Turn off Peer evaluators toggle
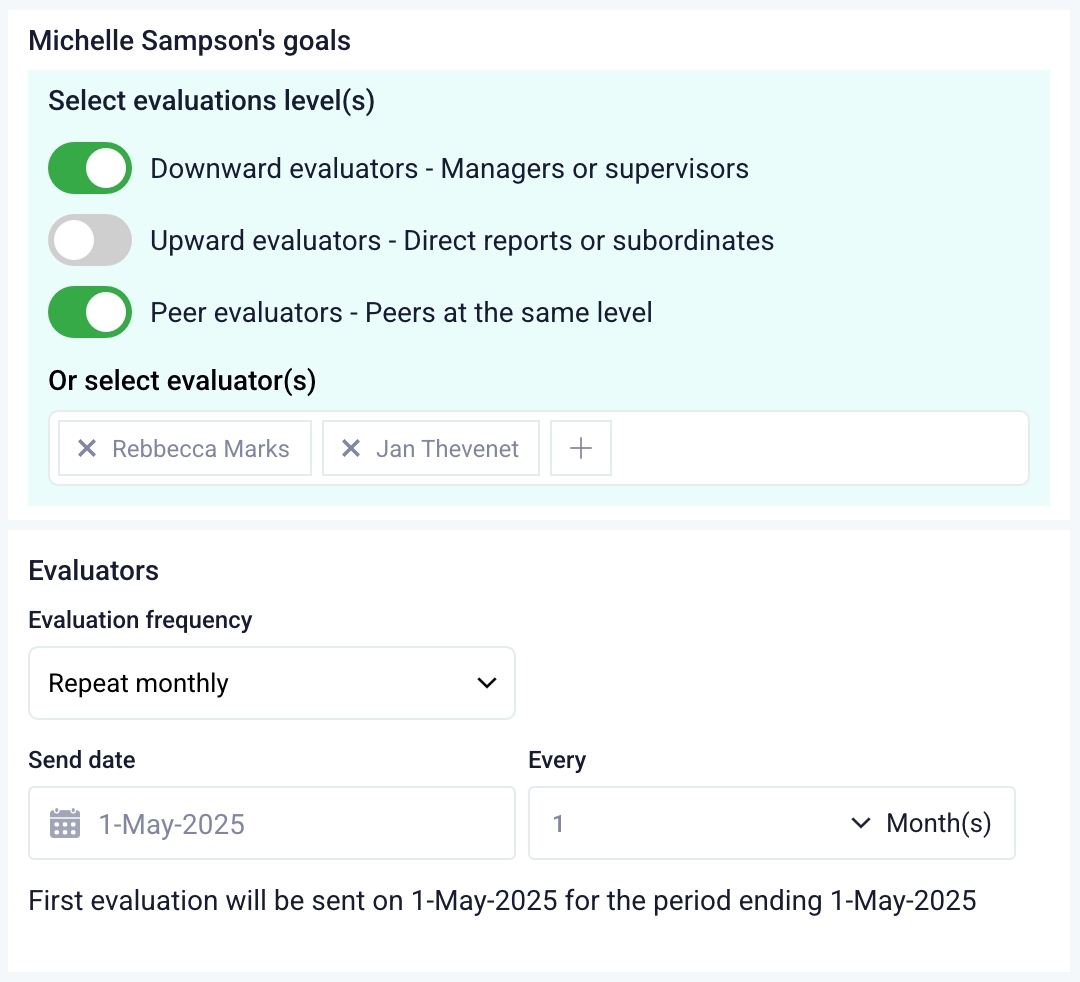Image resolution: width=1080 pixels, height=982 pixels. 89,312
